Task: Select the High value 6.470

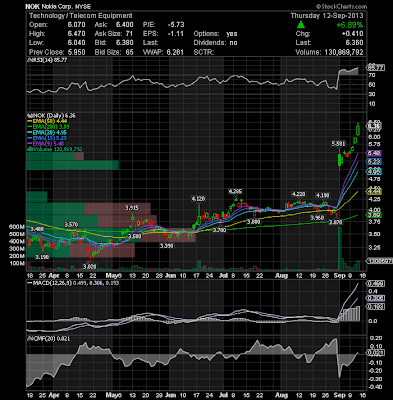Action: (x=76, y=34)
